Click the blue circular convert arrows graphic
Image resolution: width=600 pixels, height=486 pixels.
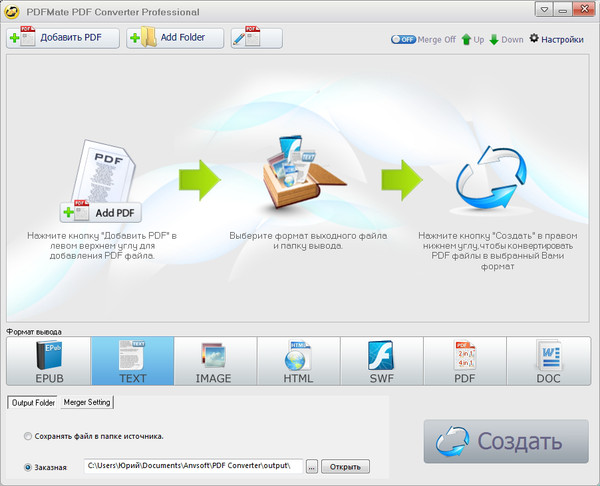click(491, 178)
